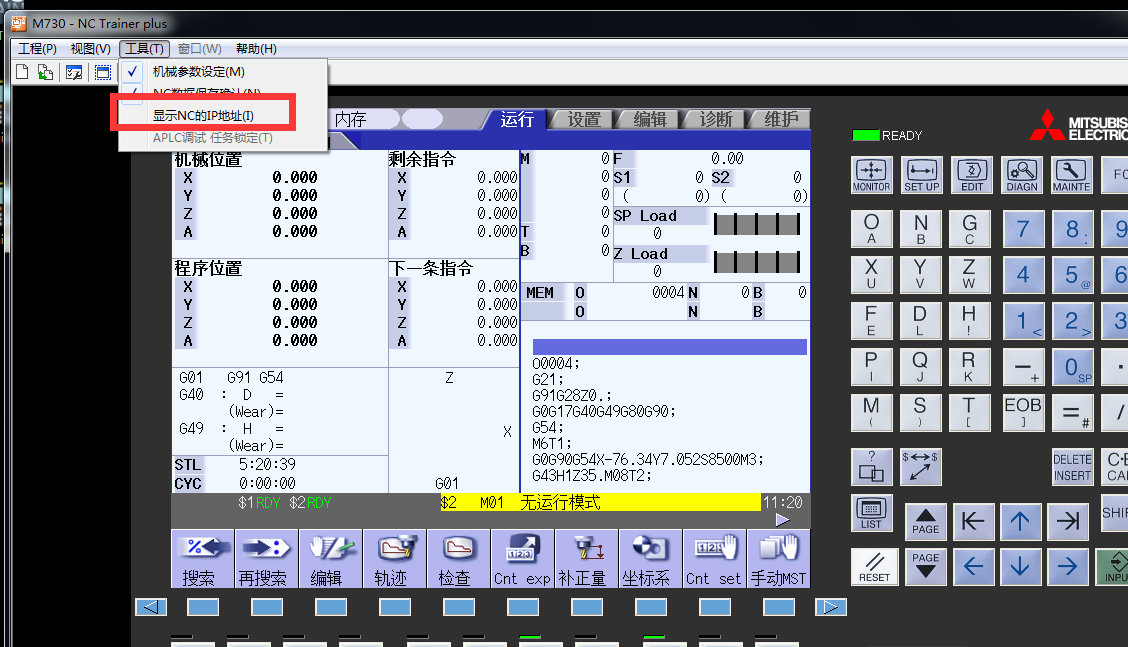The width and height of the screenshot is (1128, 647).
Task: Click the Cnt exp softkey
Action: click(x=522, y=558)
